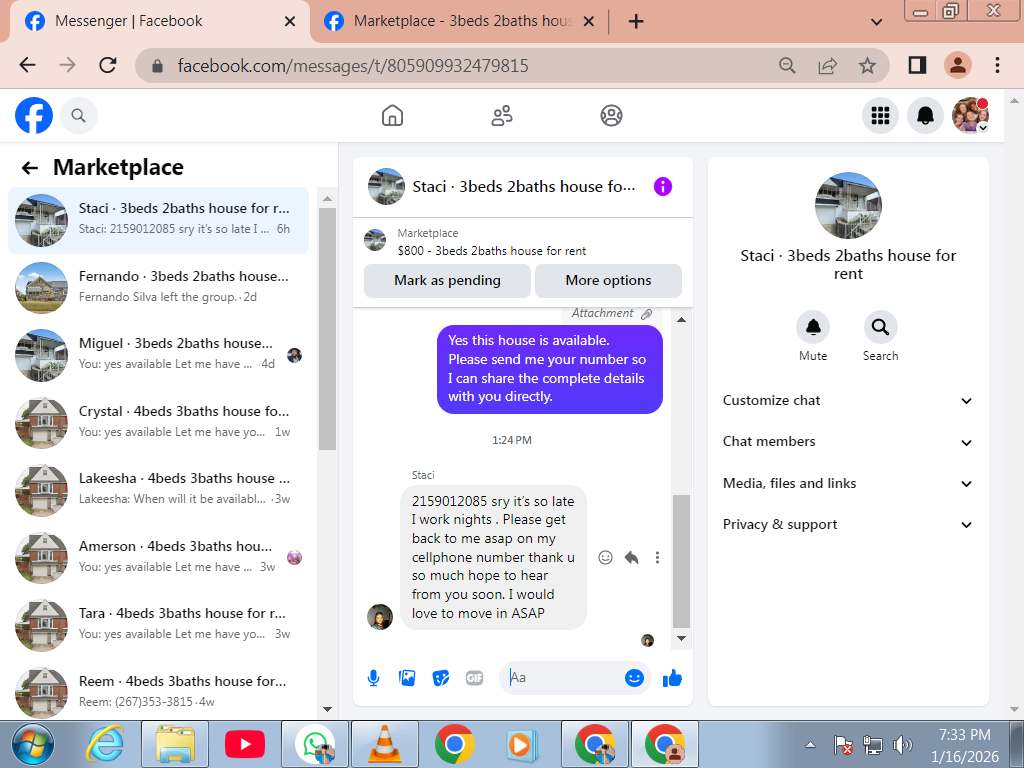1024x768 pixels.
Task: Click the Facebook search magnifier icon
Action: pyautogui.click(x=79, y=116)
